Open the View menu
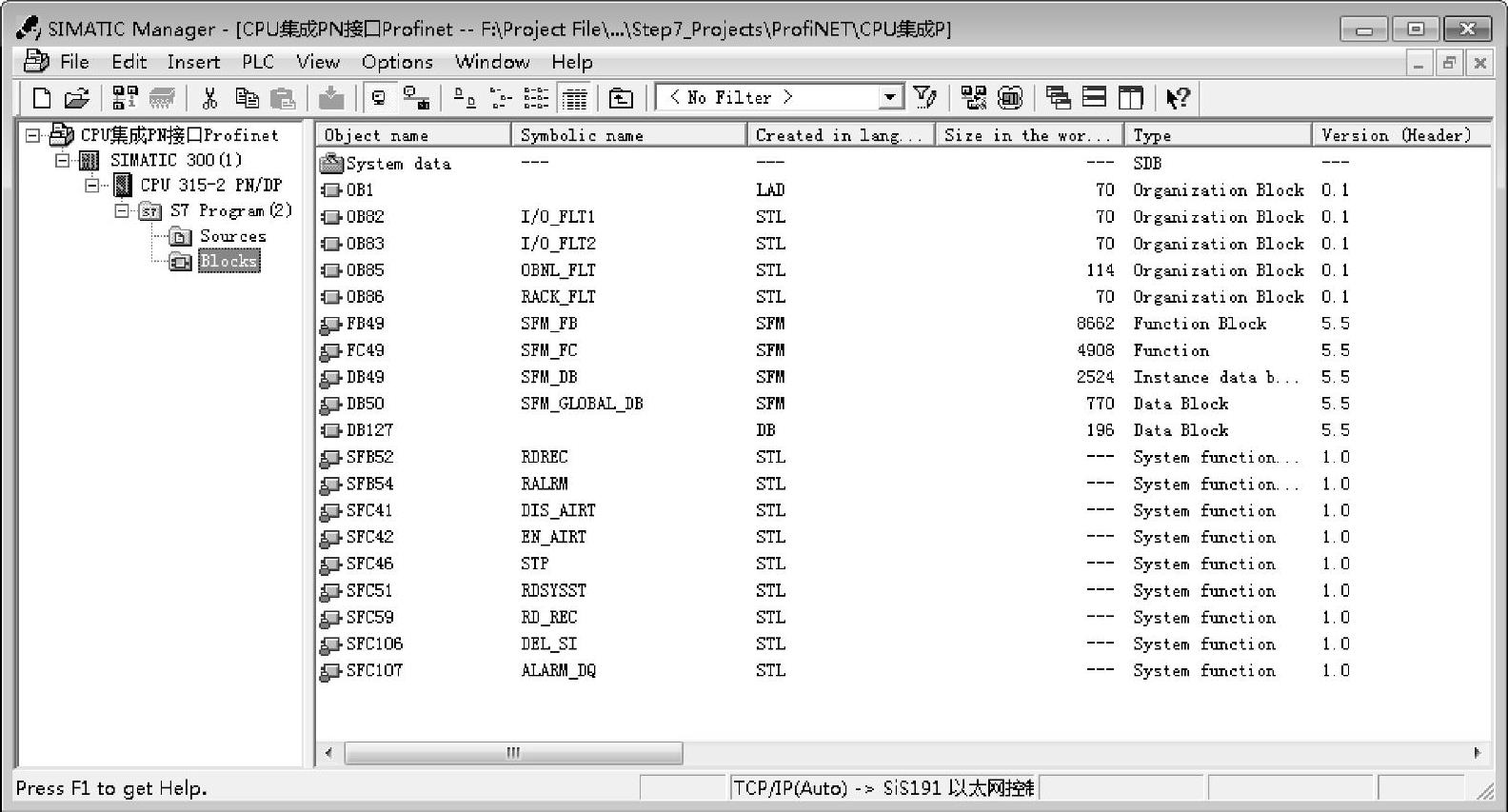 click(x=318, y=62)
